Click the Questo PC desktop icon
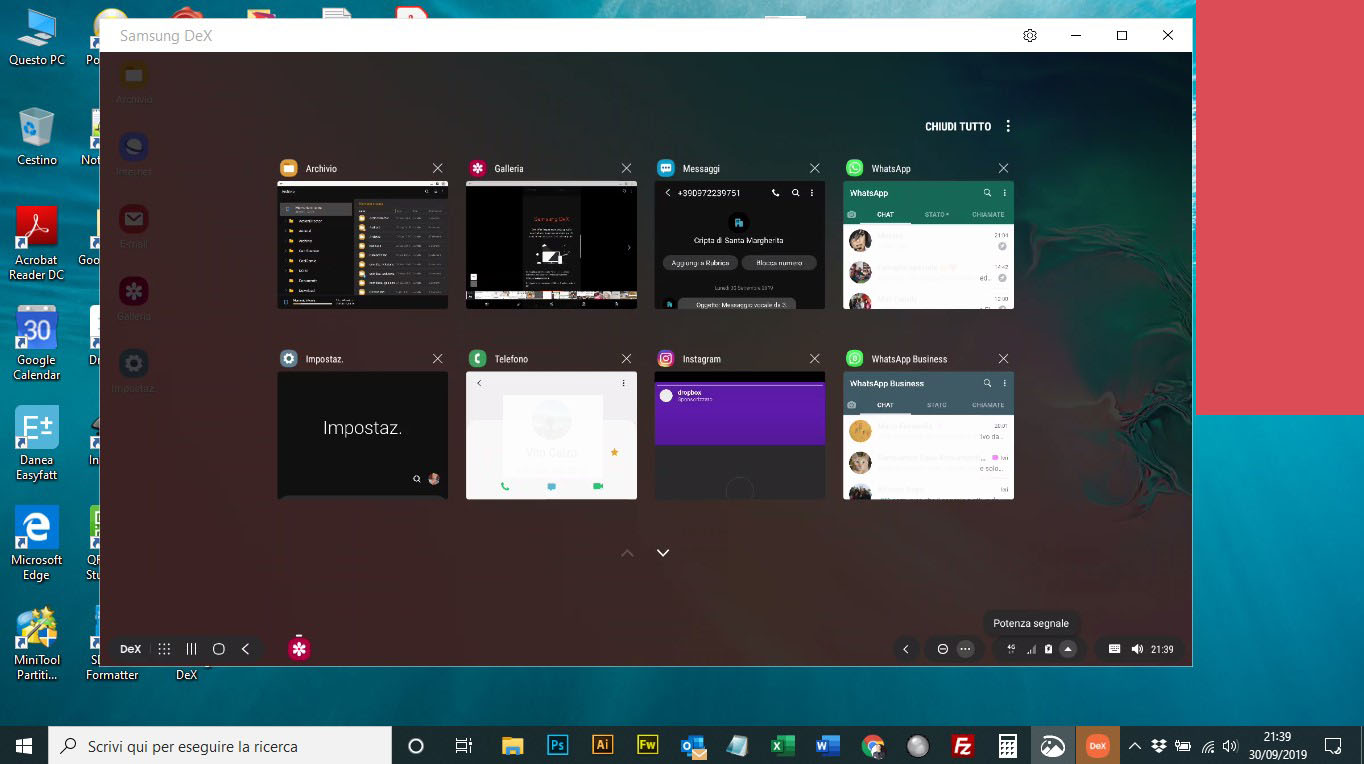1364x764 pixels. pyautogui.click(x=37, y=38)
